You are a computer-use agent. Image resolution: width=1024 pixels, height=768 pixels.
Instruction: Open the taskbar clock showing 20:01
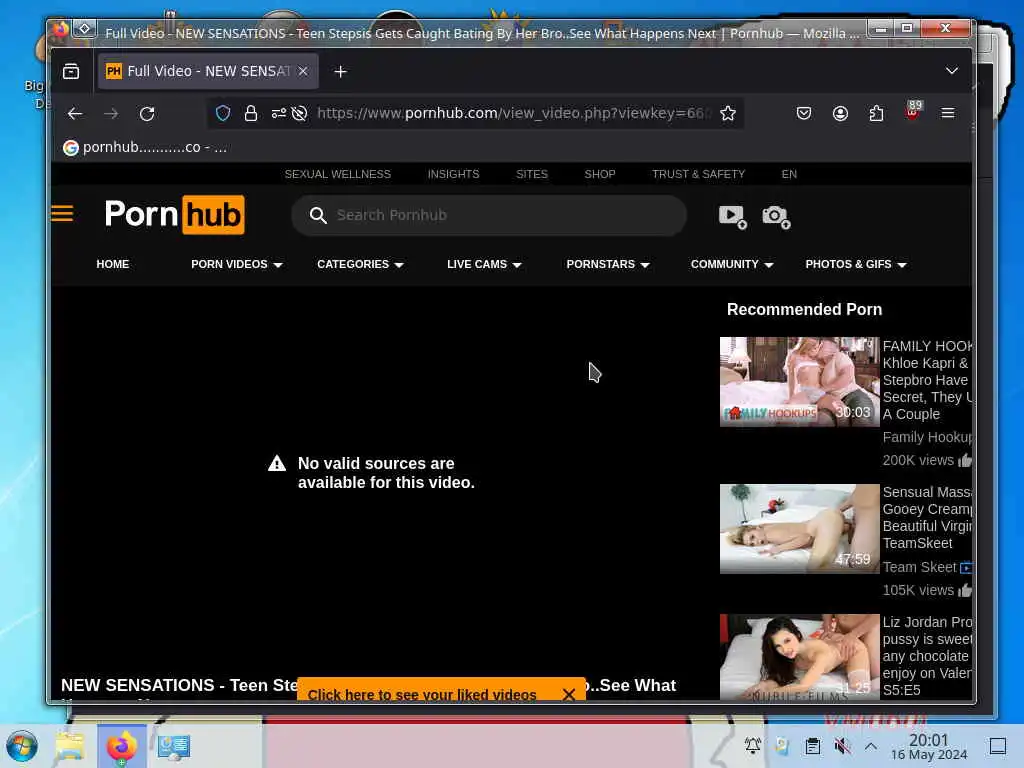point(929,746)
